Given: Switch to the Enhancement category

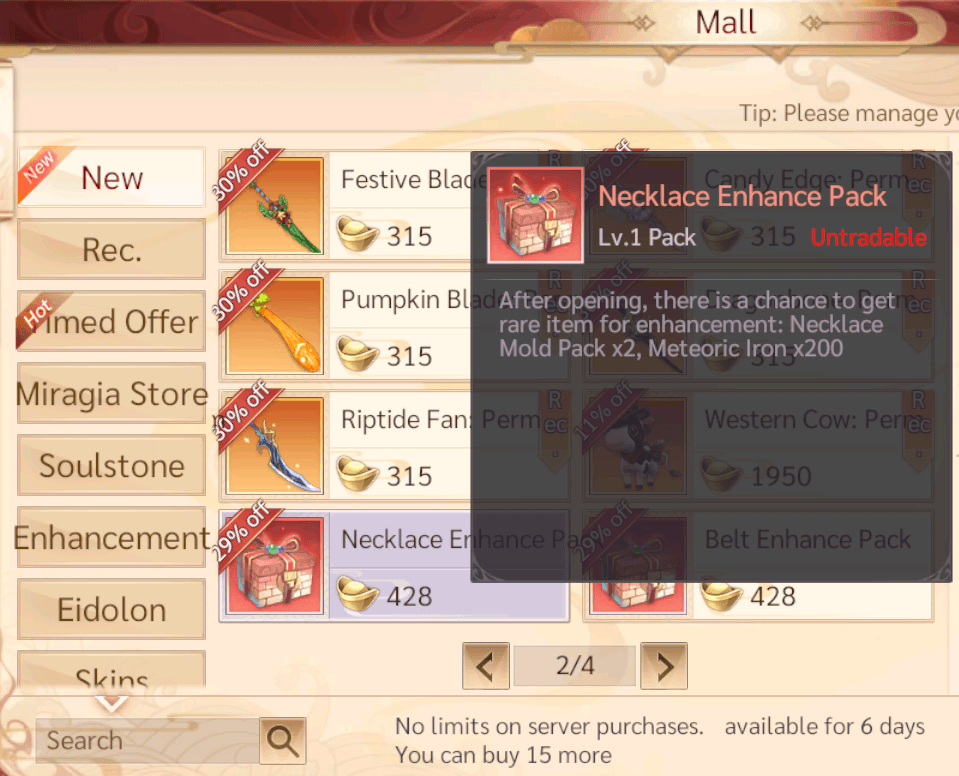Looking at the screenshot, I should 111,537.
